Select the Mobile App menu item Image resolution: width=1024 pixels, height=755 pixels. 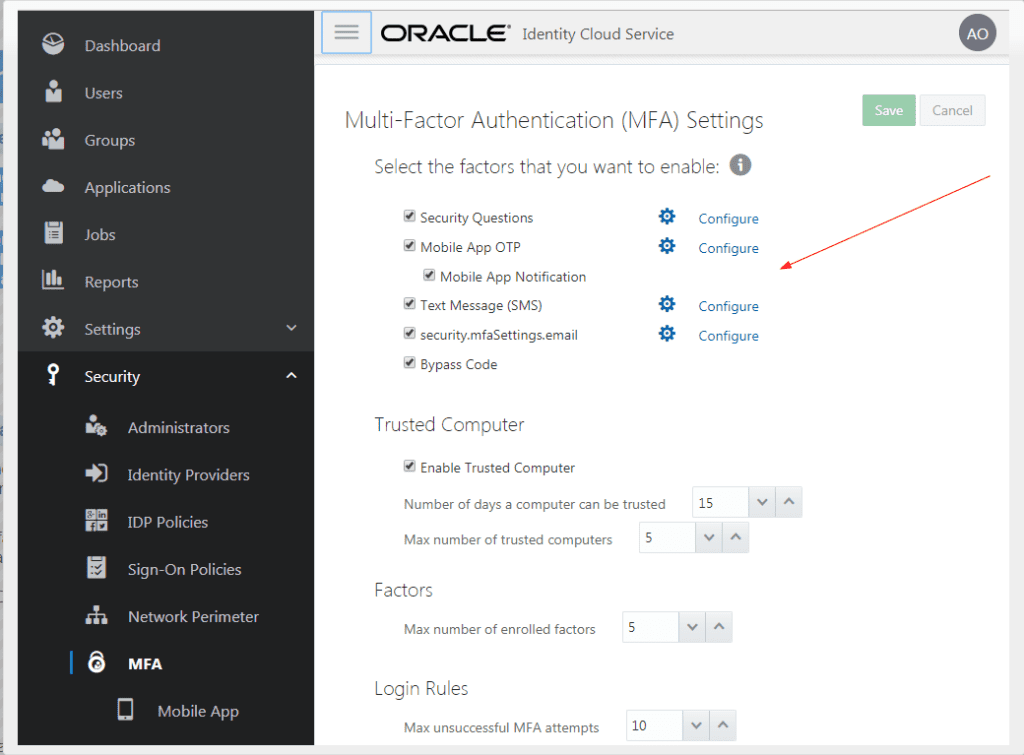pyautogui.click(x=197, y=710)
